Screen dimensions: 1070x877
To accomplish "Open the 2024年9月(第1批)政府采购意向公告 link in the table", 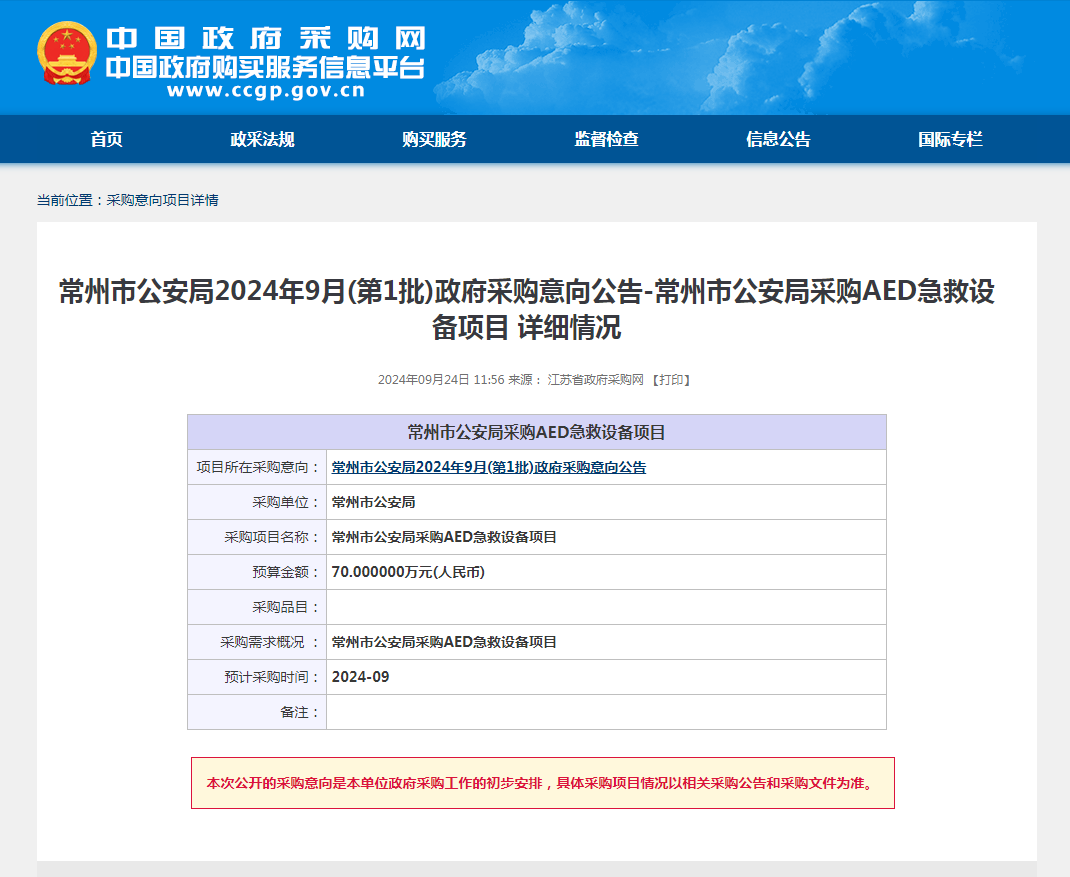I will coord(488,467).
